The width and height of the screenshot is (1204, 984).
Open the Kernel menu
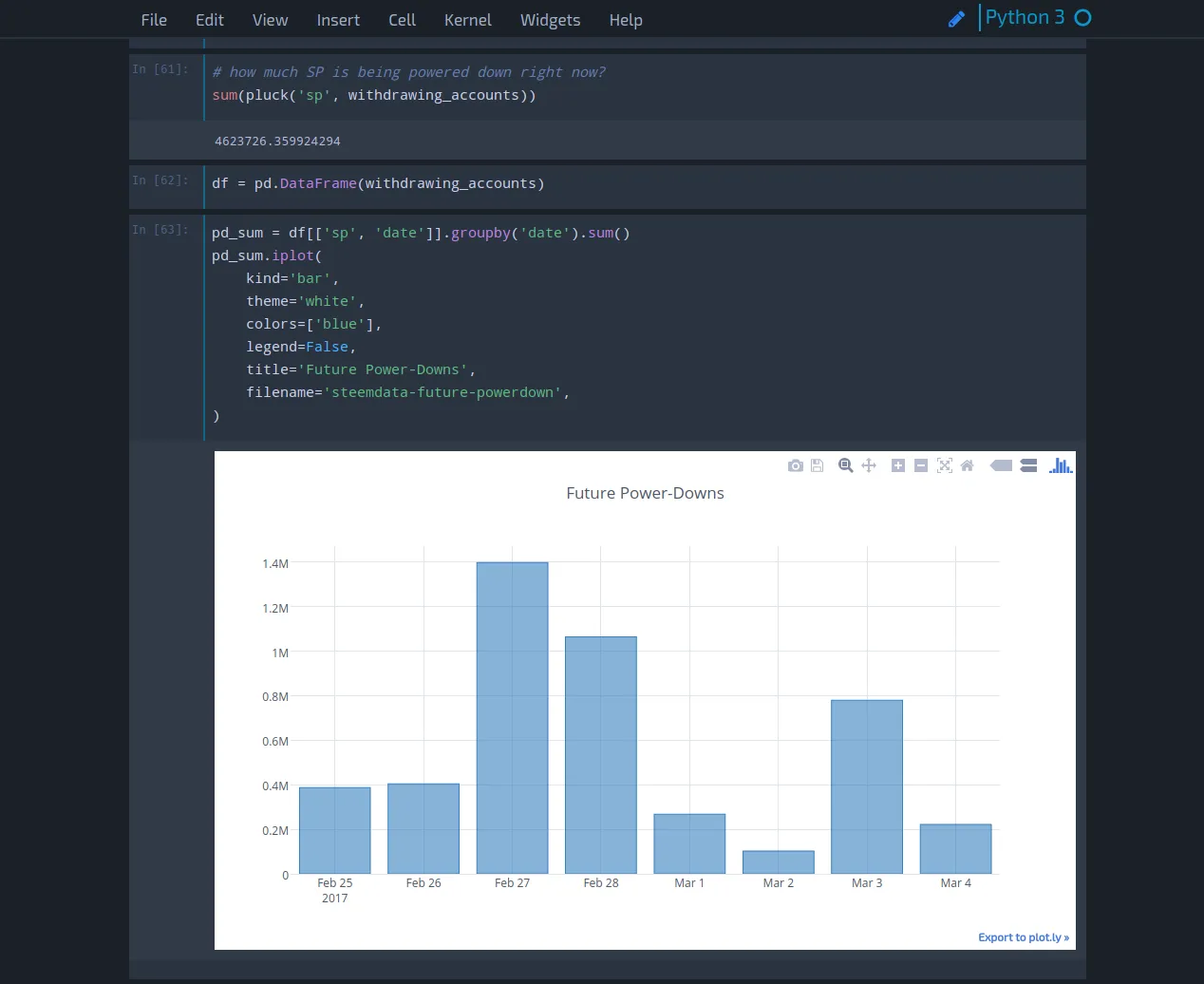click(467, 20)
